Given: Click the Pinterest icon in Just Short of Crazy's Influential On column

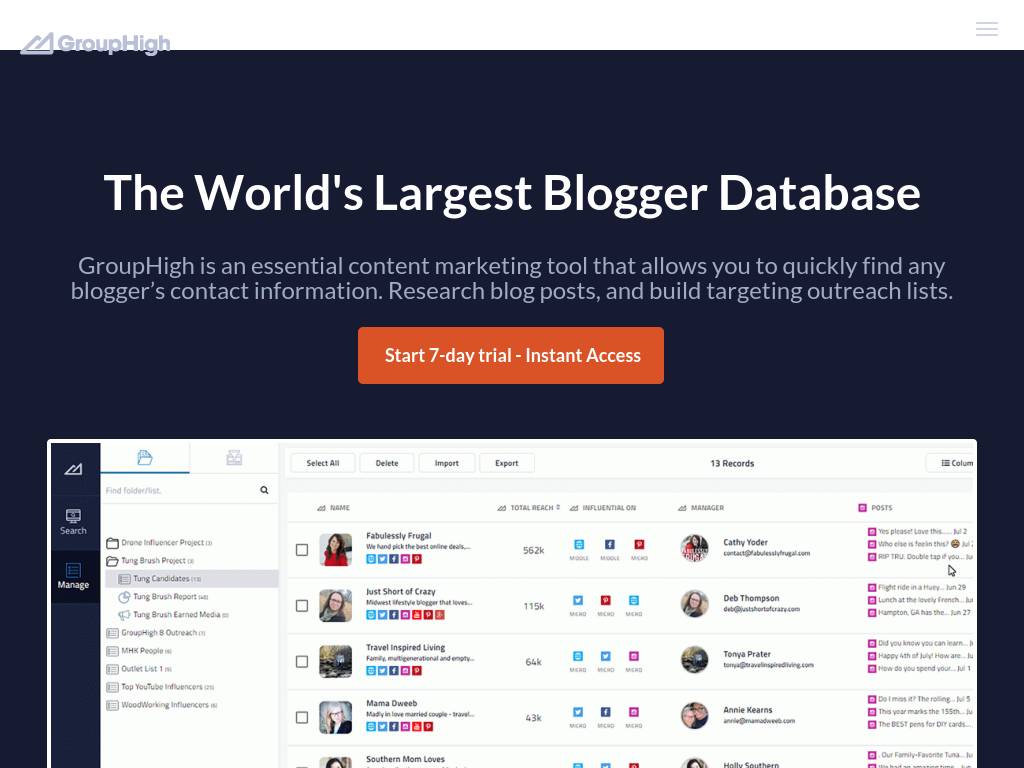Looking at the screenshot, I should pos(606,601).
